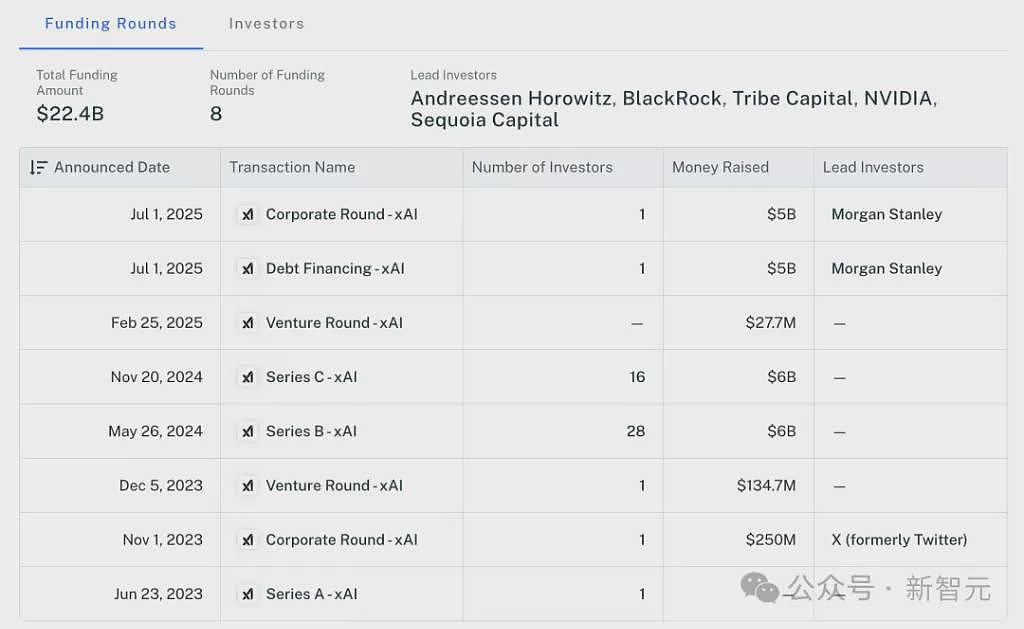Click xAI logo in Series A row
1024x629 pixels.
click(x=248, y=594)
